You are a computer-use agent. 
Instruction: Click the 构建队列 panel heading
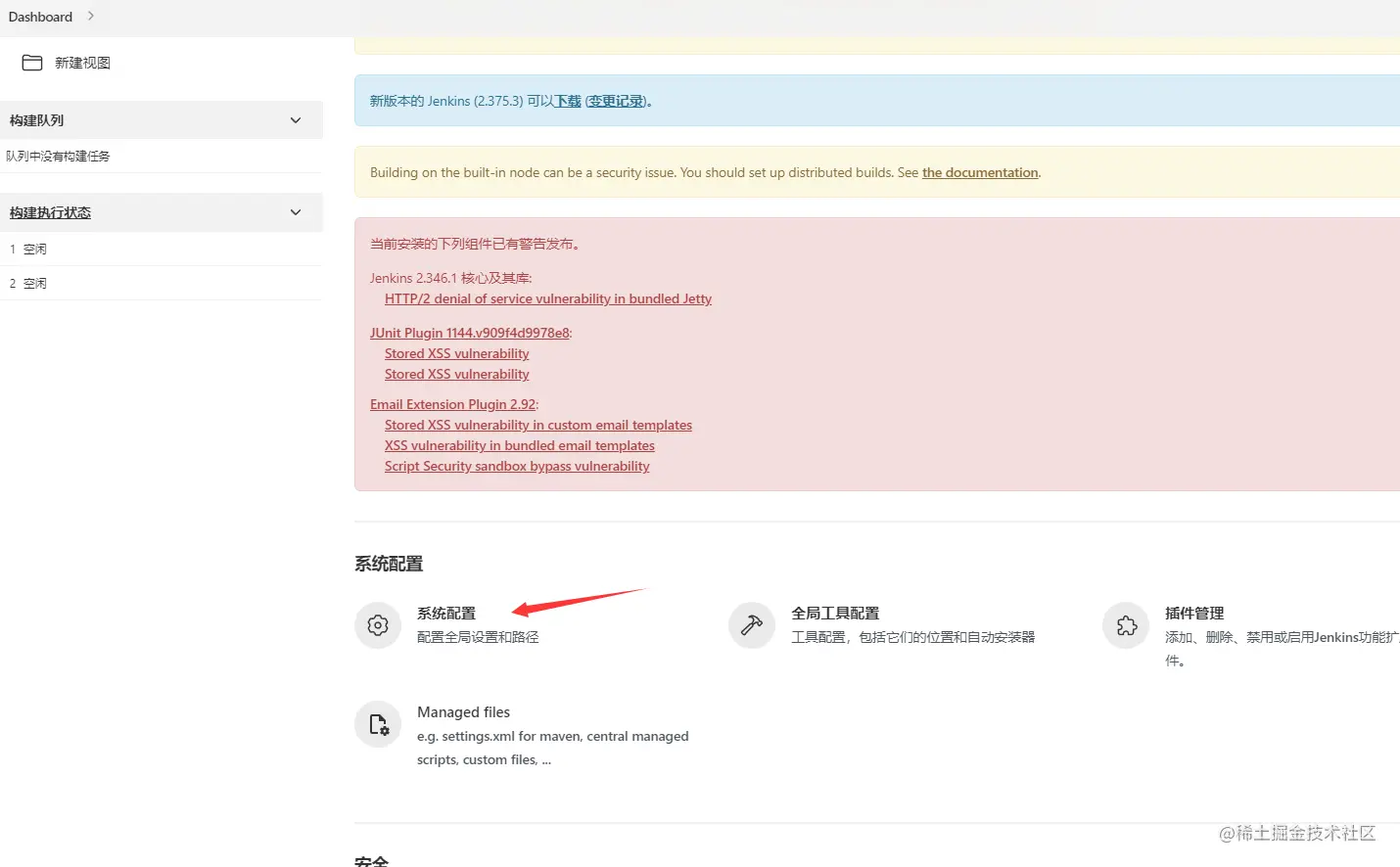[36, 120]
